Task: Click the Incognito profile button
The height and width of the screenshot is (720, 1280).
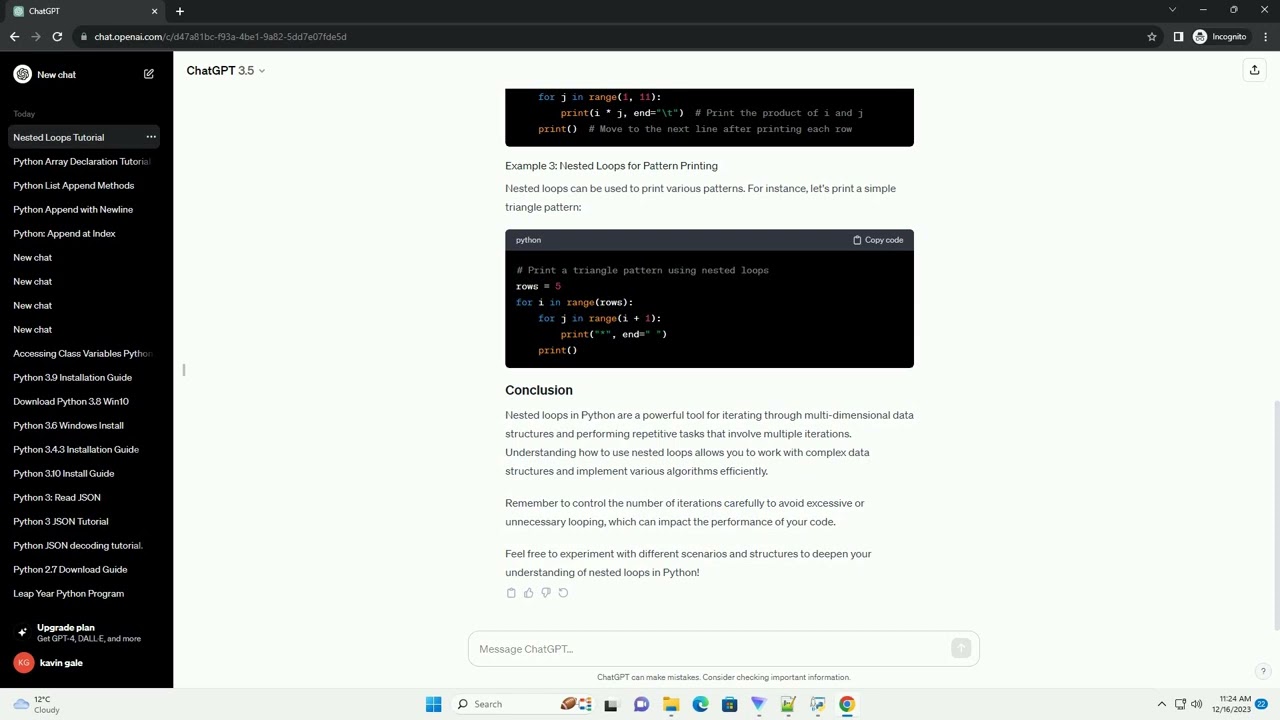Action: tap(1220, 37)
